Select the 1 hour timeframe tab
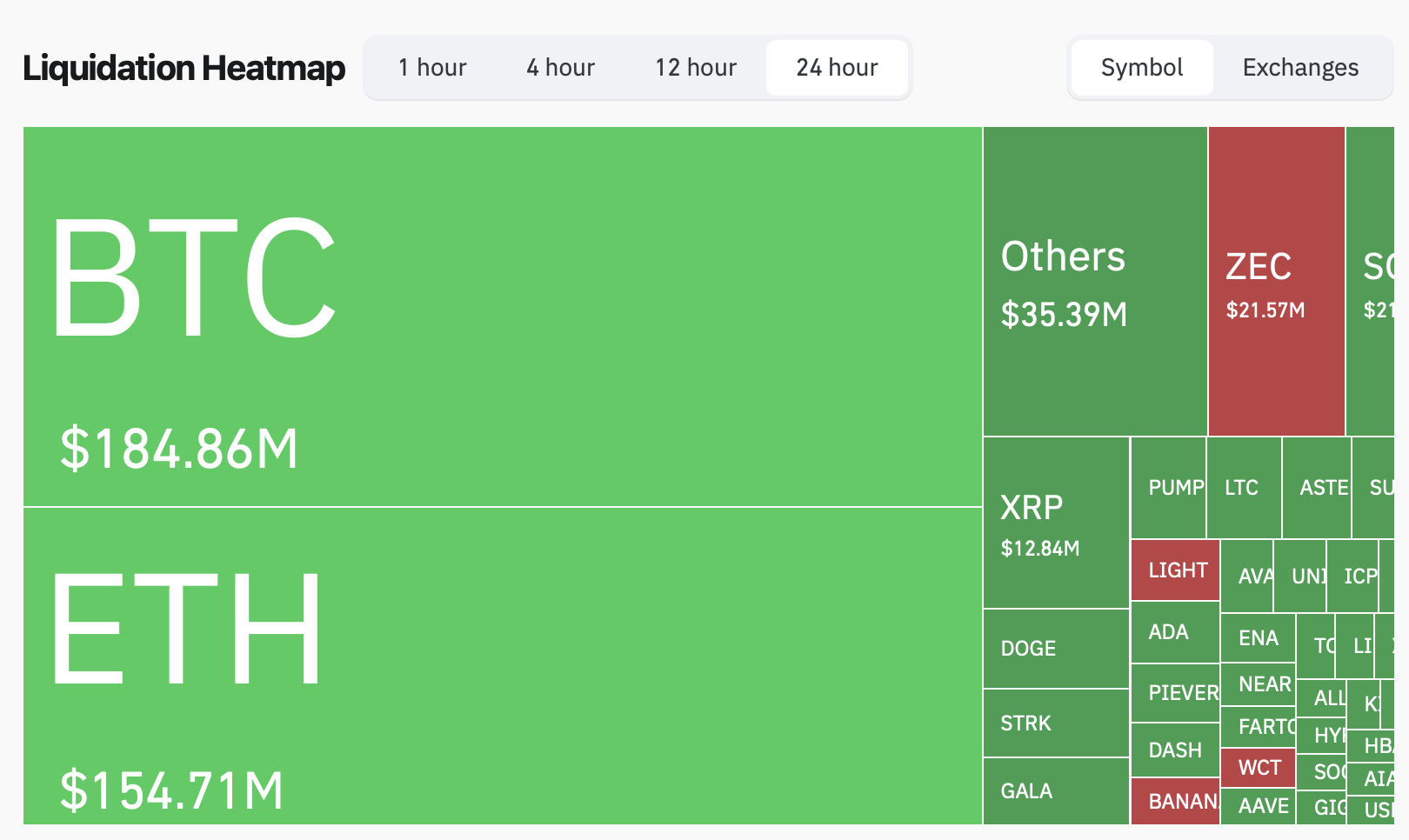The height and width of the screenshot is (840, 1409). 432,68
